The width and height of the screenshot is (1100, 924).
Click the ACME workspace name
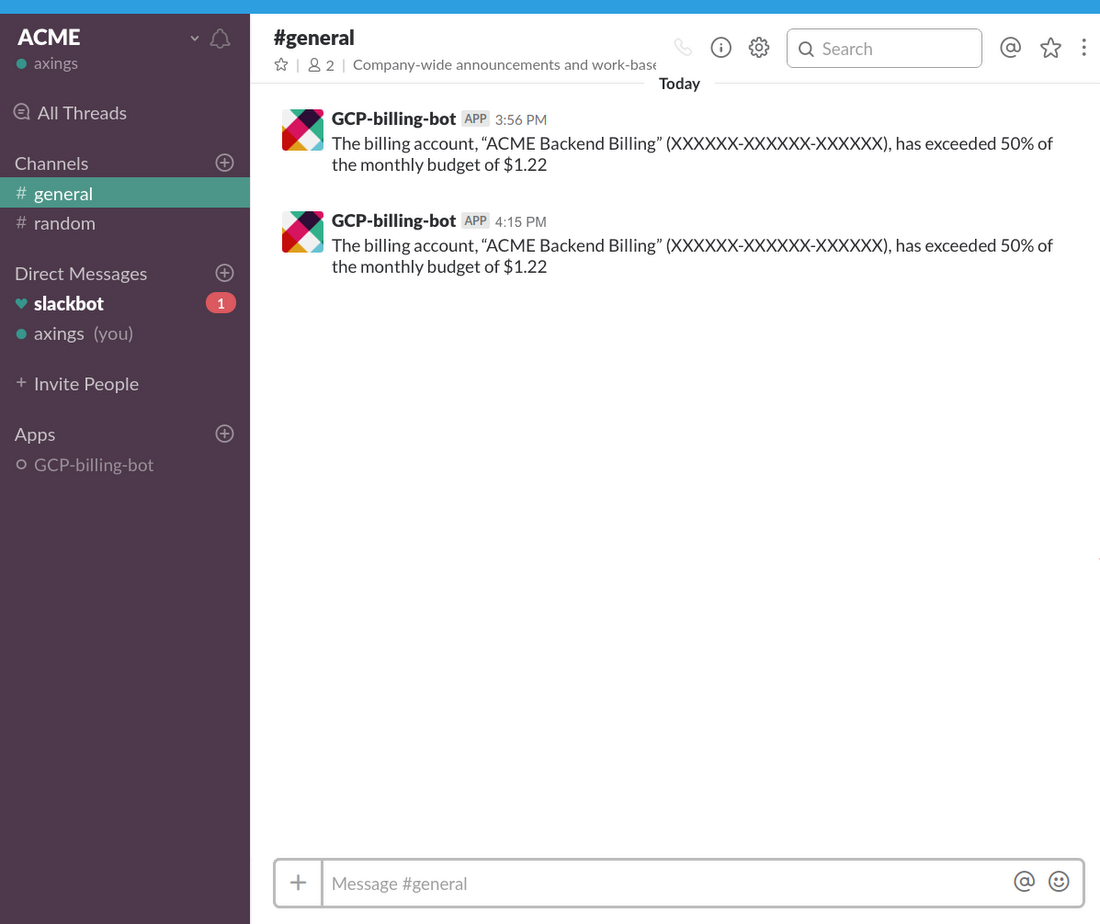(49, 36)
